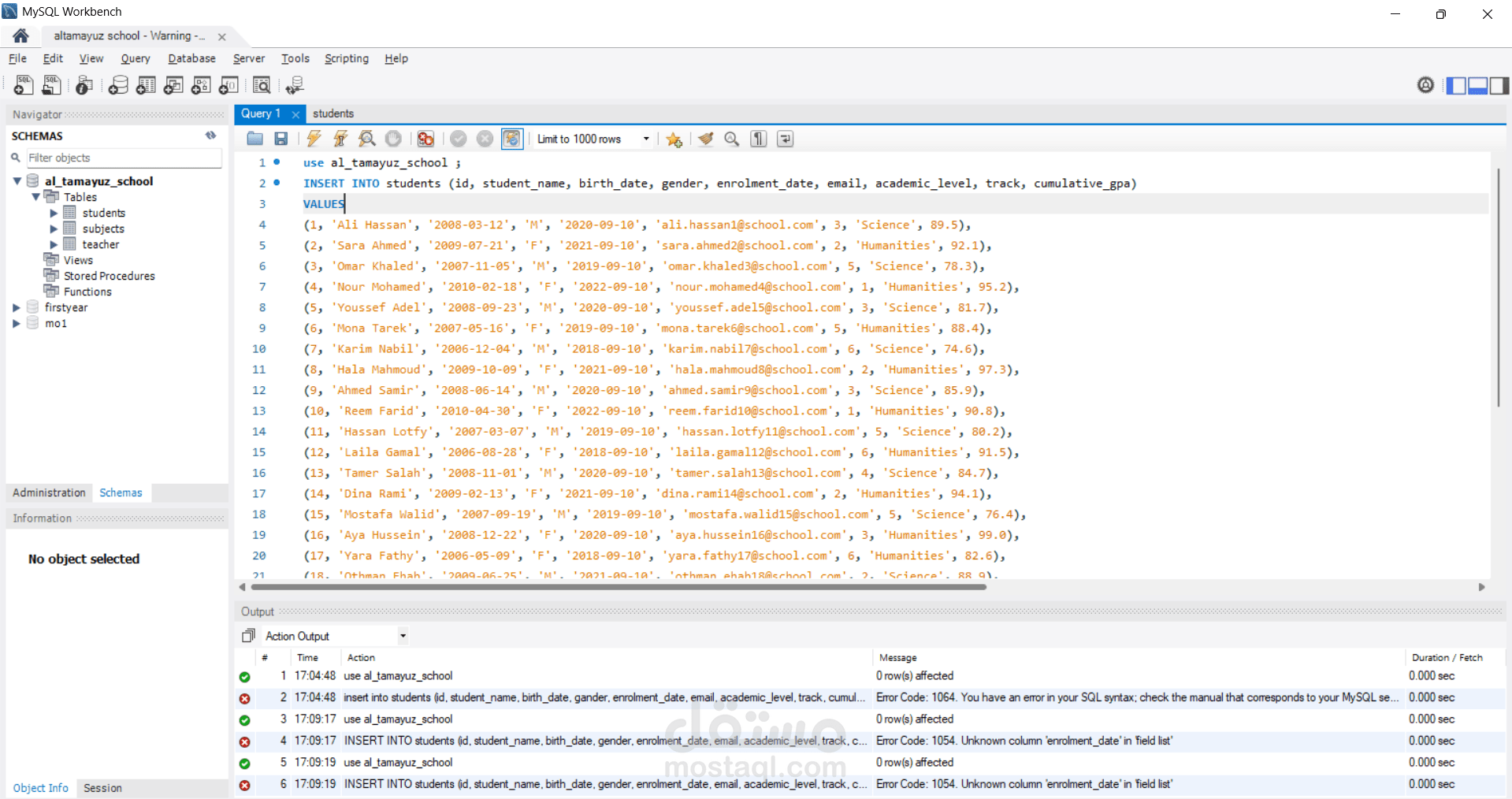
Task: Commit the current transaction
Action: click(459, 139)
